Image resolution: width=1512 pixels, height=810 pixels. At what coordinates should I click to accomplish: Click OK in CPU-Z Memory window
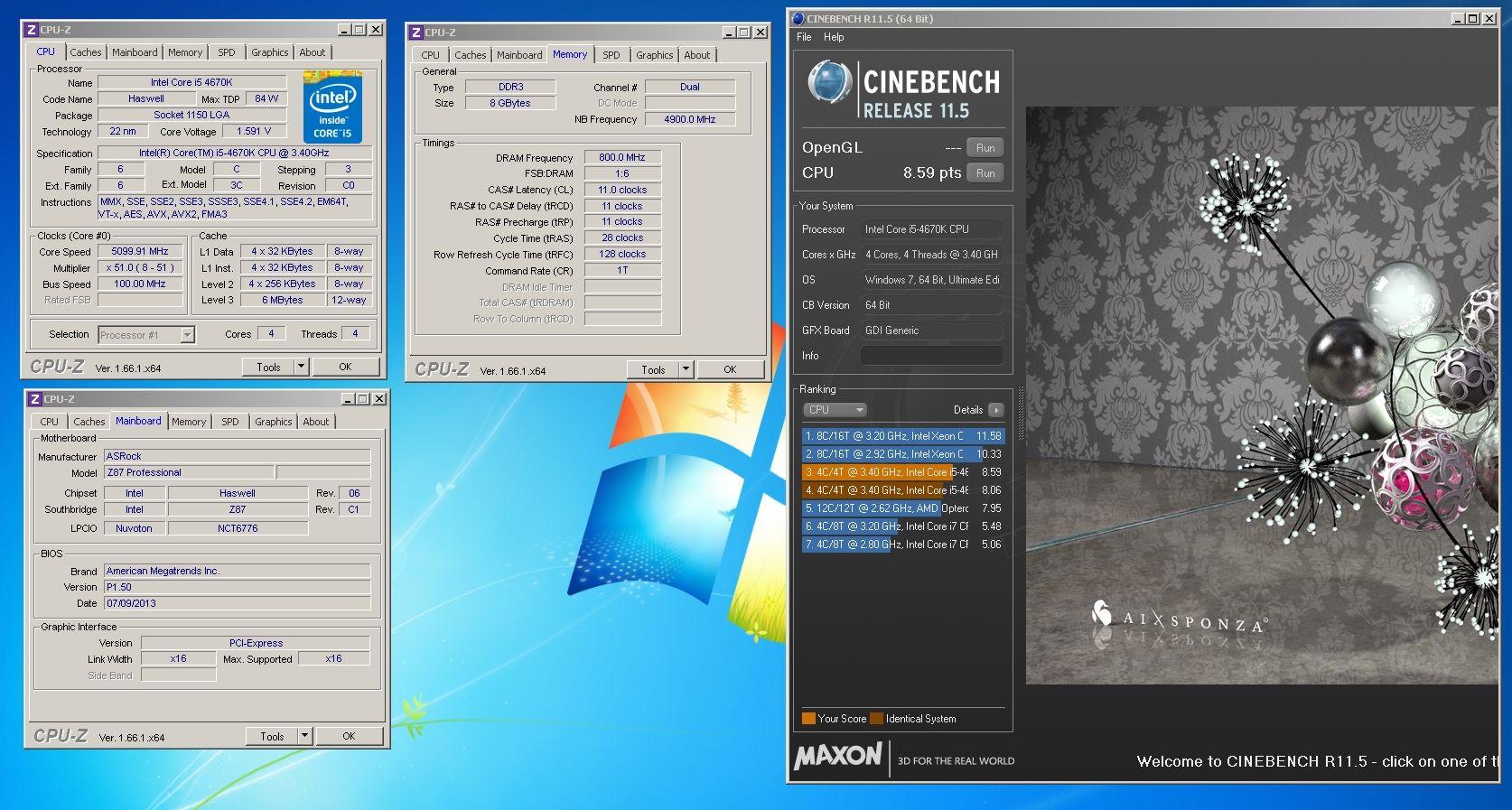tap(730, 369)
